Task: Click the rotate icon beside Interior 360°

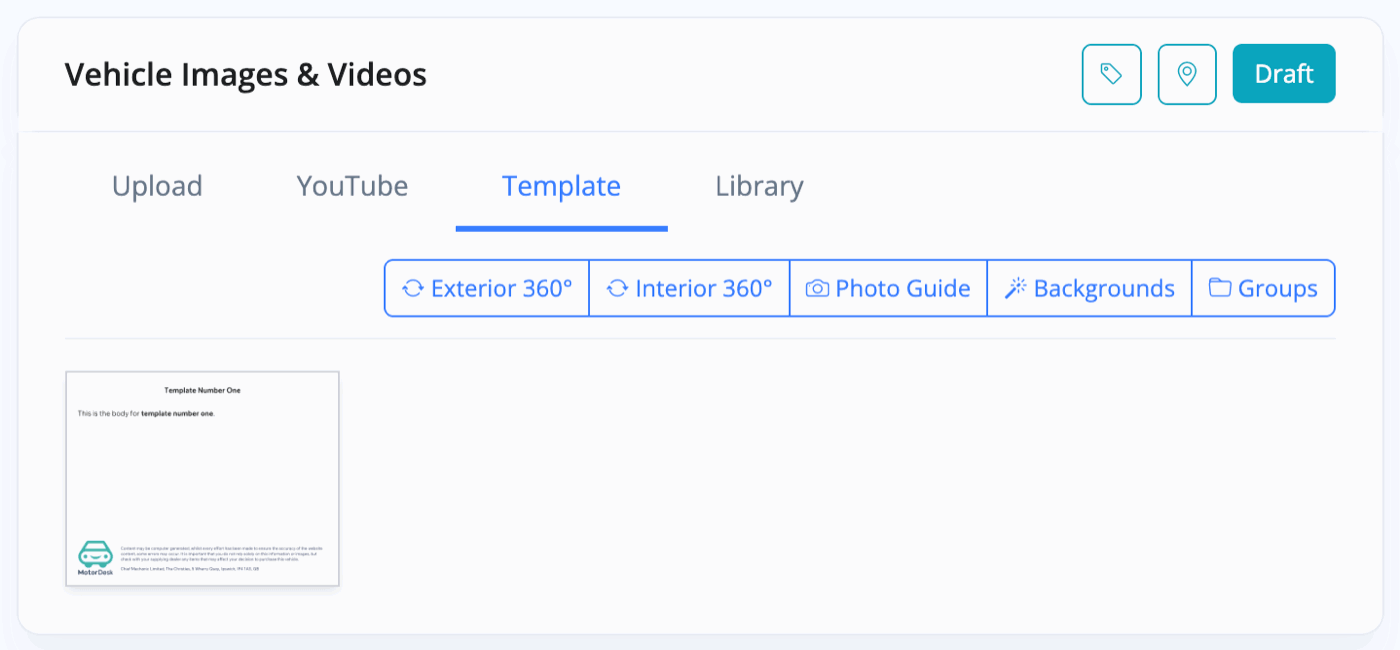Action: pyautogui.click(x=617, y=289)
